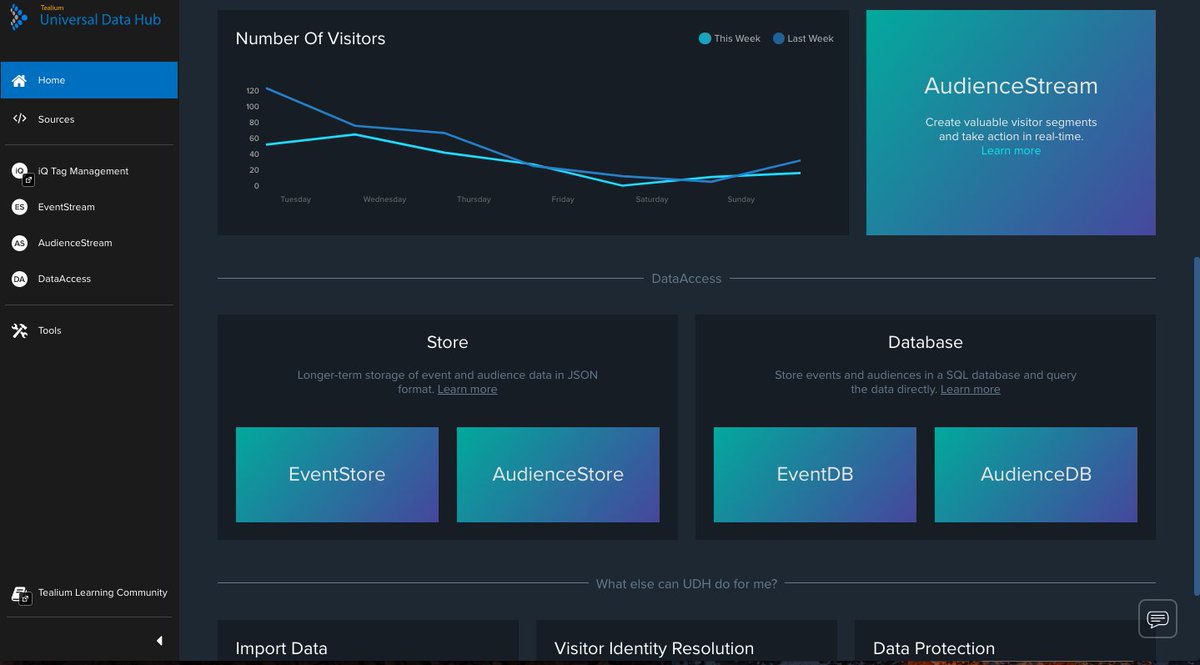Open the Data Protection card

pyautogui.click(x=1005, y=642)
